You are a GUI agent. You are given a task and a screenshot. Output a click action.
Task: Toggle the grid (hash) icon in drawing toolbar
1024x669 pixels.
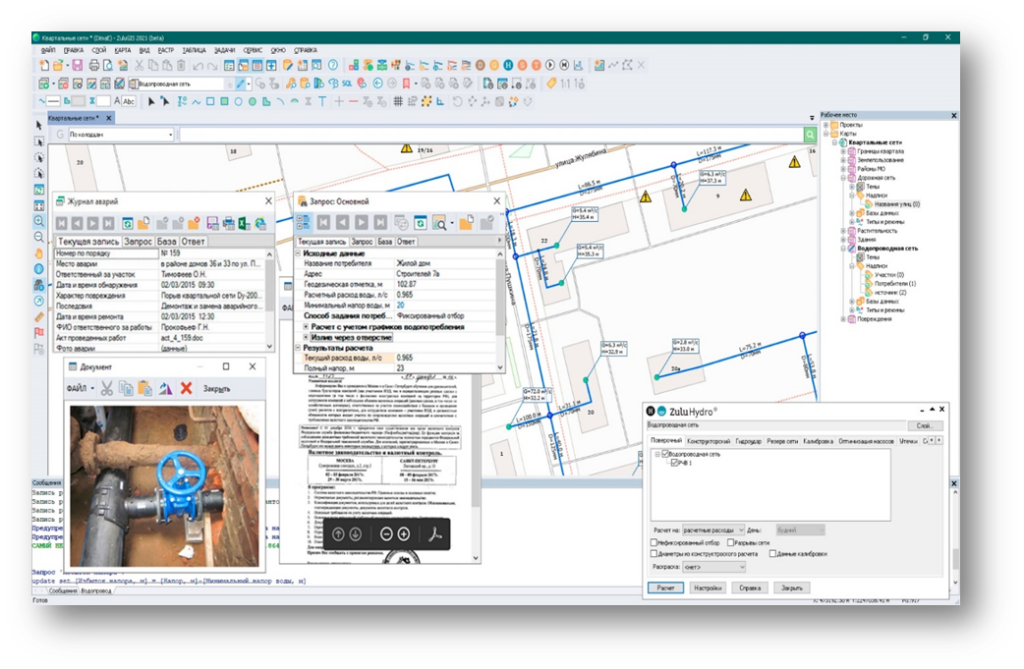(398, 101)
